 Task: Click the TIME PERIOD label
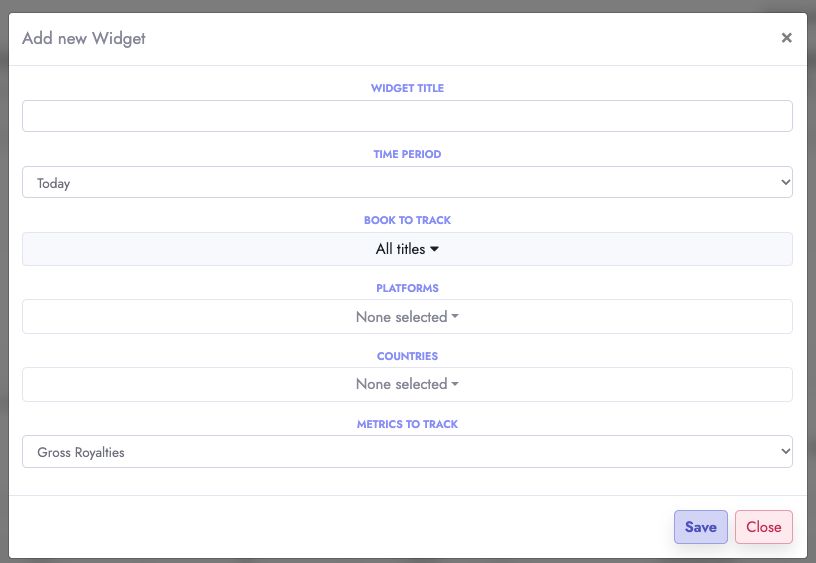[x=407, y=154]
